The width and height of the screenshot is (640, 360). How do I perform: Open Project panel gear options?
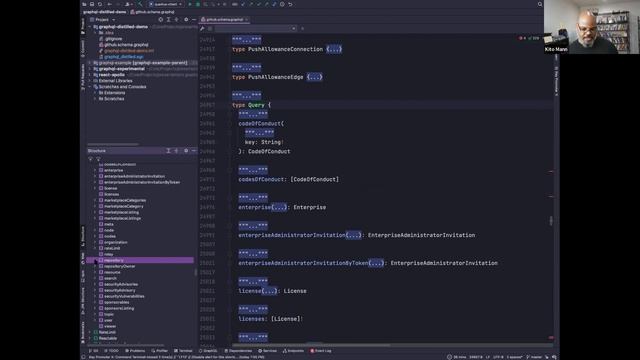click(186, 20)
